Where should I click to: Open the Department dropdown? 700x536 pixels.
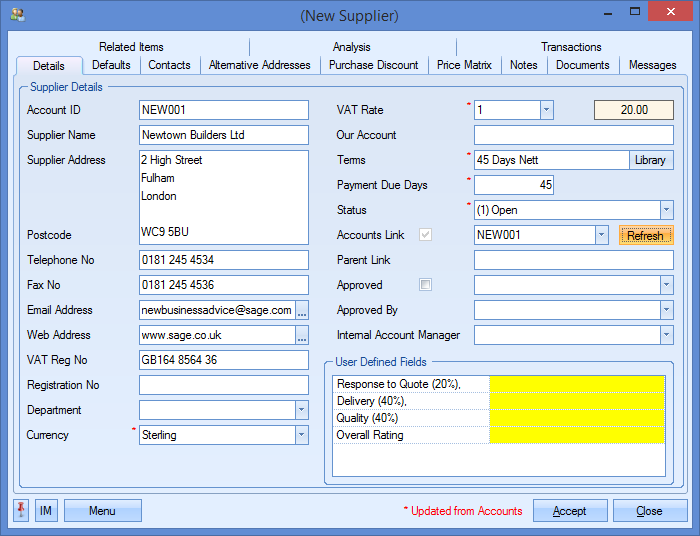pyautogui.click(x=302, y=410)
